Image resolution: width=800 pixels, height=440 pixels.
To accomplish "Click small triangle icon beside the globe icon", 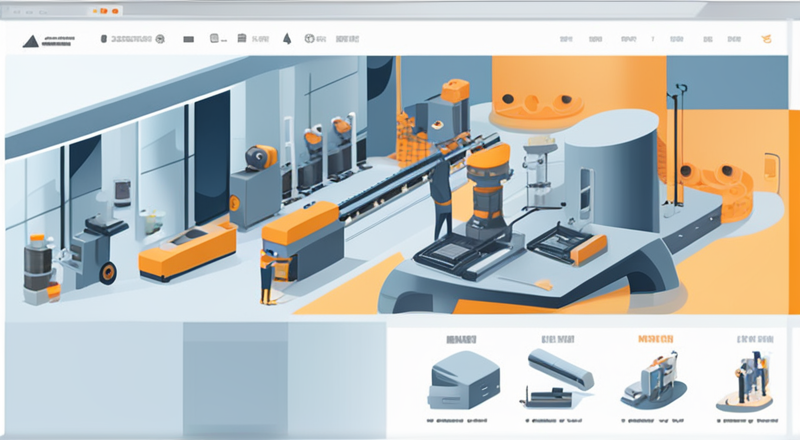I will click(286, 39).
